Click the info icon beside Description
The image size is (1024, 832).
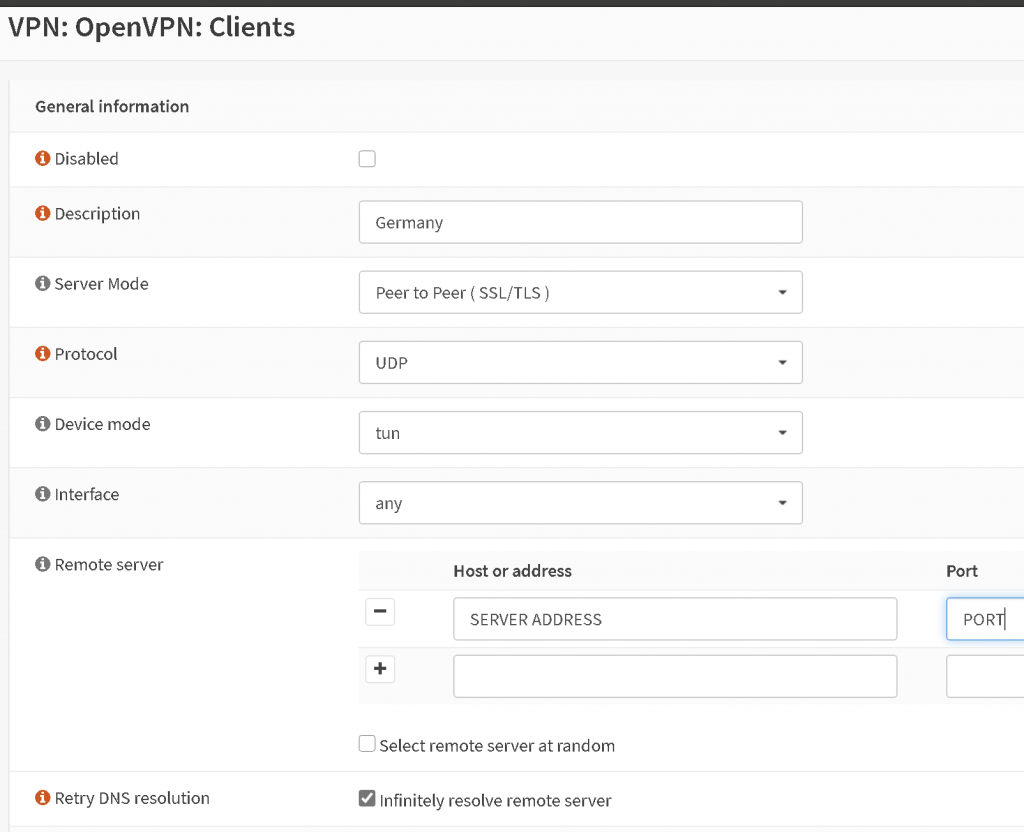[41, 213]
